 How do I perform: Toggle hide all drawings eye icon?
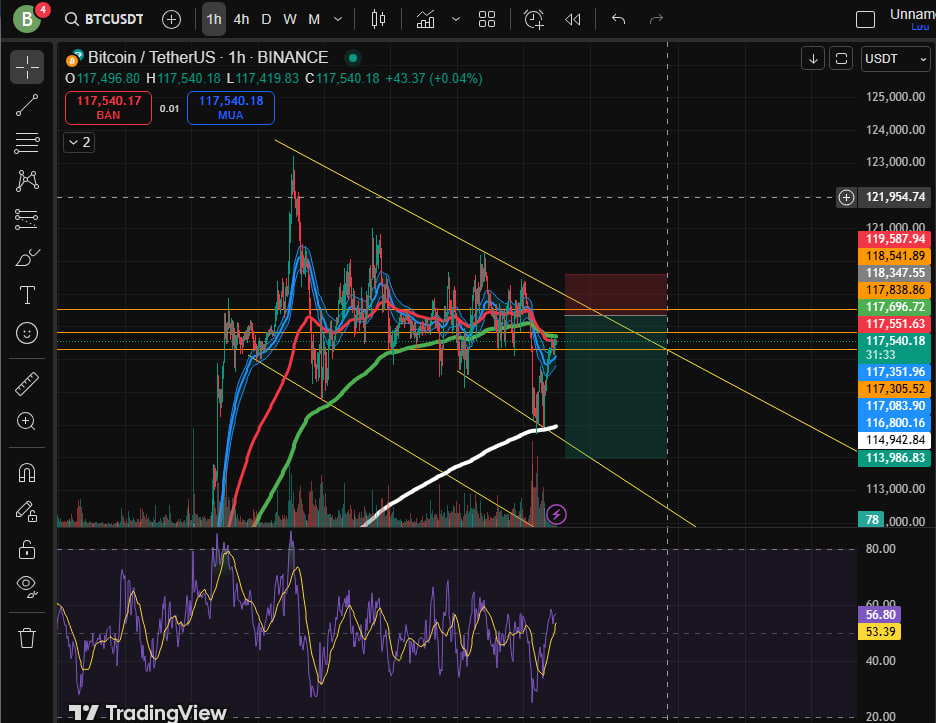pyautogui.click(x=27, y=586)
